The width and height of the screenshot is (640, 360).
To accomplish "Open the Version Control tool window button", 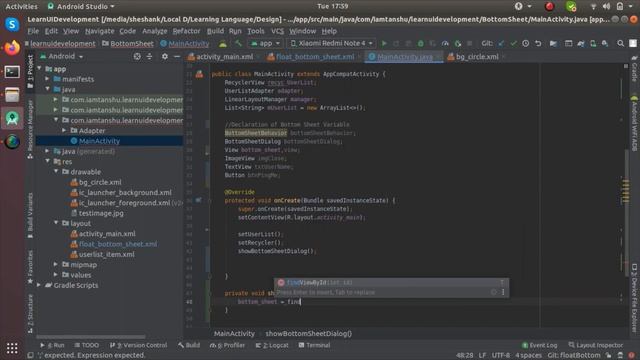I will click(139, 345).
